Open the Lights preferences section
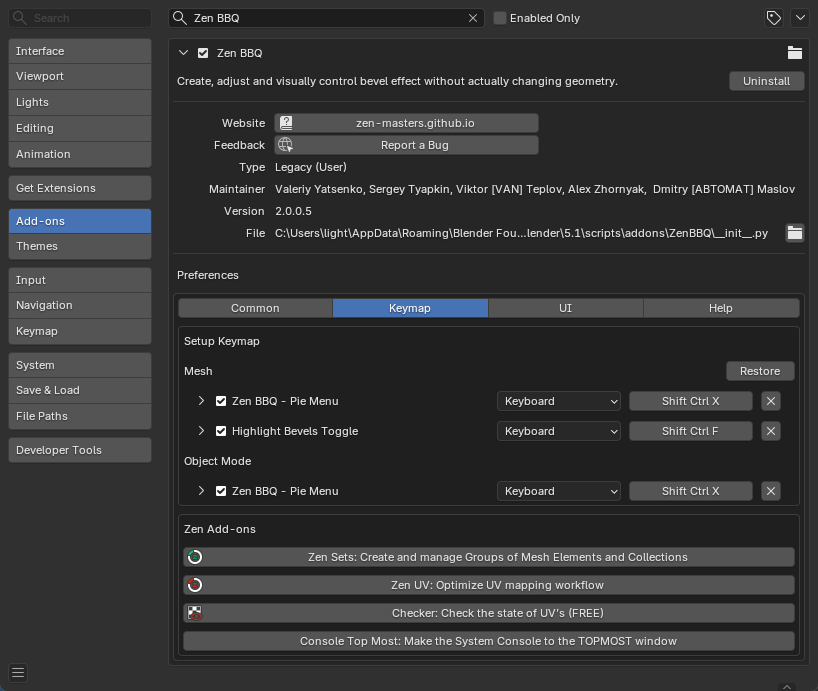Screen dimensions: 818x691 pos(80,102)
